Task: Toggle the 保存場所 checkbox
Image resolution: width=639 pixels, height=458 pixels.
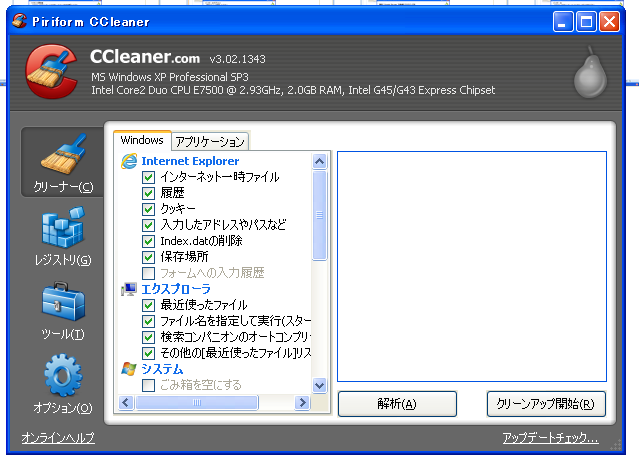Action: [148, 257]
